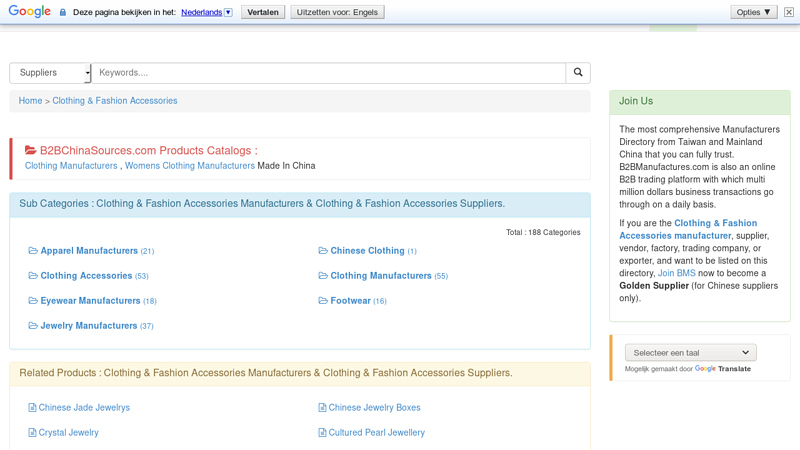The image size is (800, 450).
Task: Open Crystal Jewelry product link
Action: [x=68, y=432]
